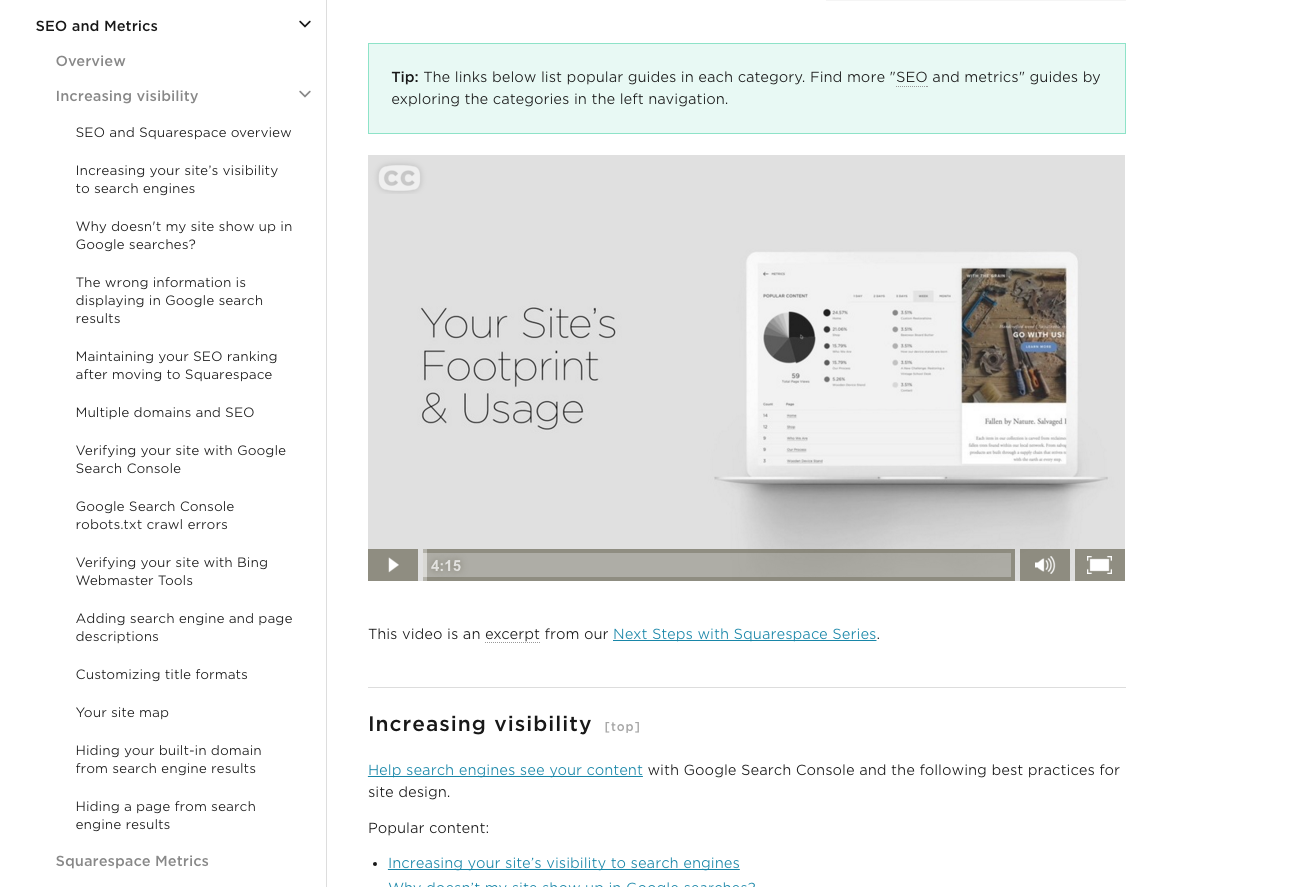
Task: Open Adding search engine and page descriptions
Action: click(184, 627)
